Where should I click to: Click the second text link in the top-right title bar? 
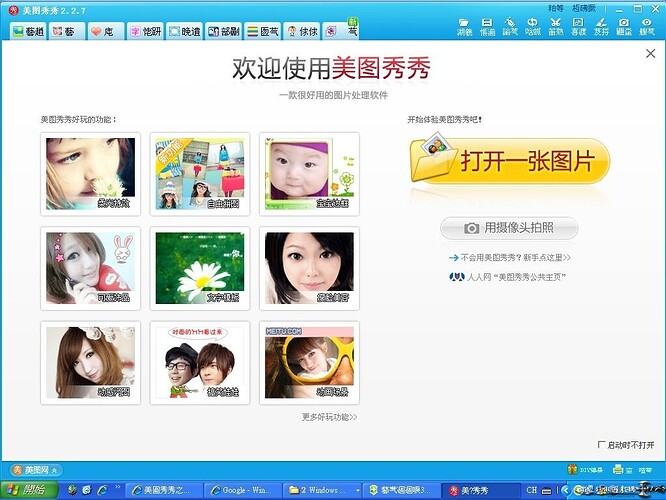point(584,8)
